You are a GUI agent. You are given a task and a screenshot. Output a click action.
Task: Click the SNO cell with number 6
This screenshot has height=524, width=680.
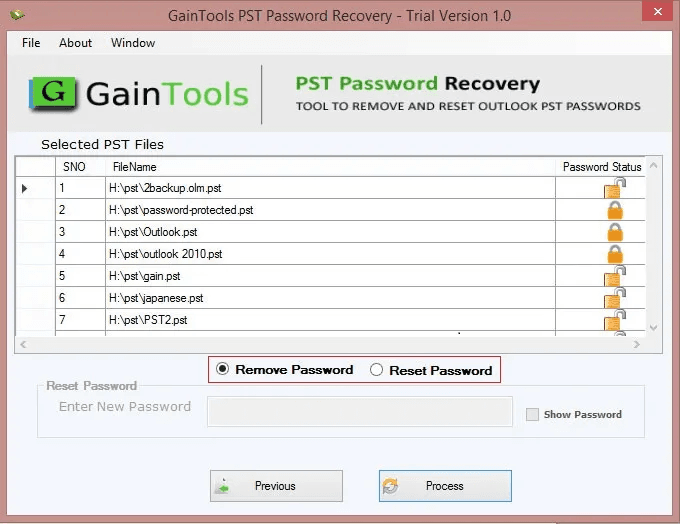(x=80, y=298)
